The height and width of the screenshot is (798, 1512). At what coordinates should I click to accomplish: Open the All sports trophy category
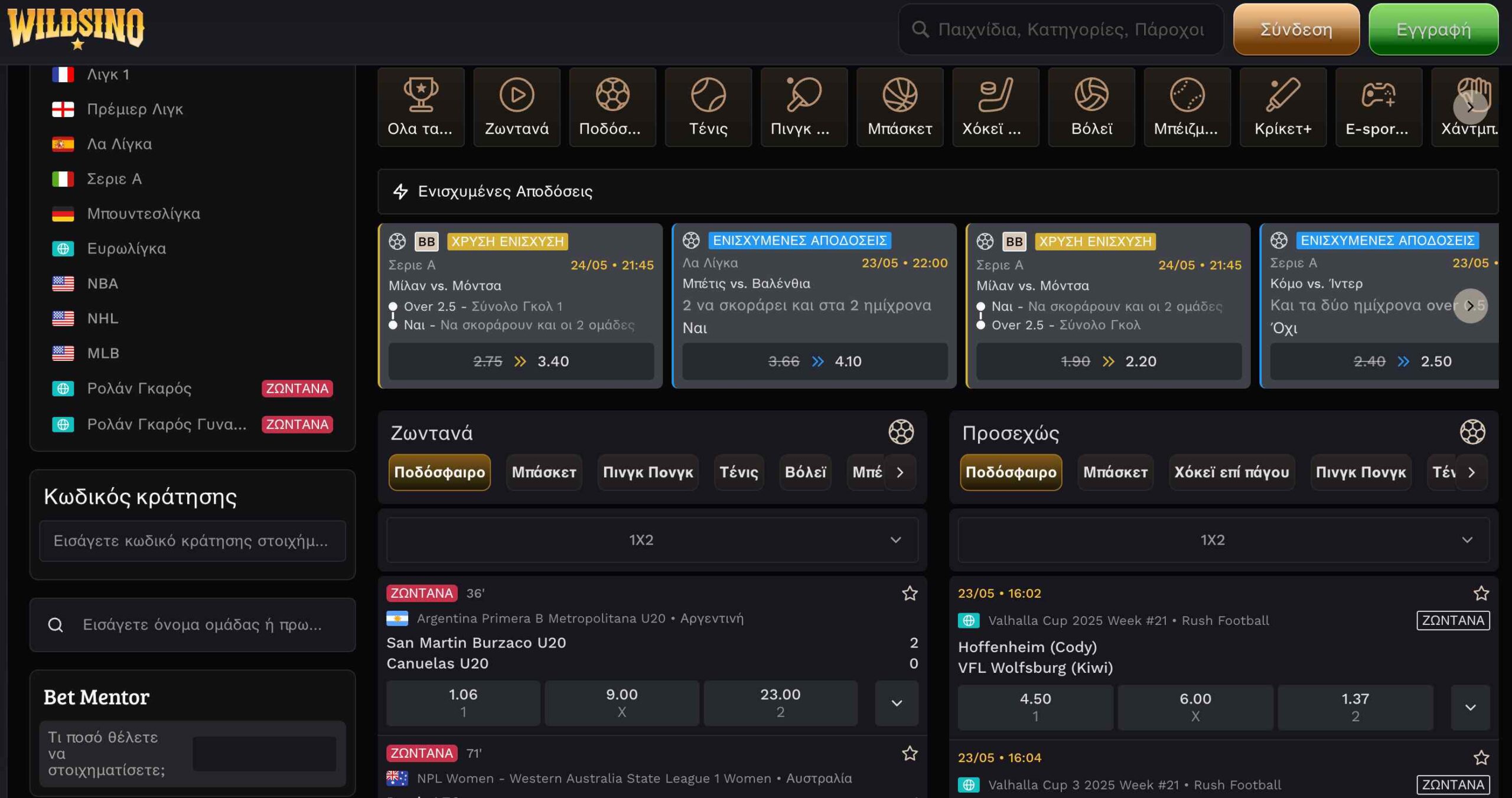pyautogui.click(x=421, y=107)
